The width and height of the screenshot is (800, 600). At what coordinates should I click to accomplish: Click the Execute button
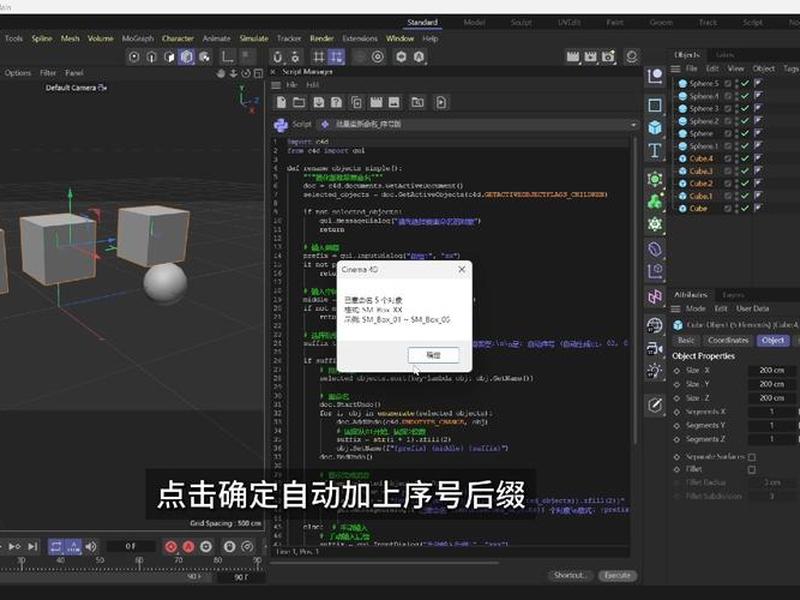(x=617, y=576)
